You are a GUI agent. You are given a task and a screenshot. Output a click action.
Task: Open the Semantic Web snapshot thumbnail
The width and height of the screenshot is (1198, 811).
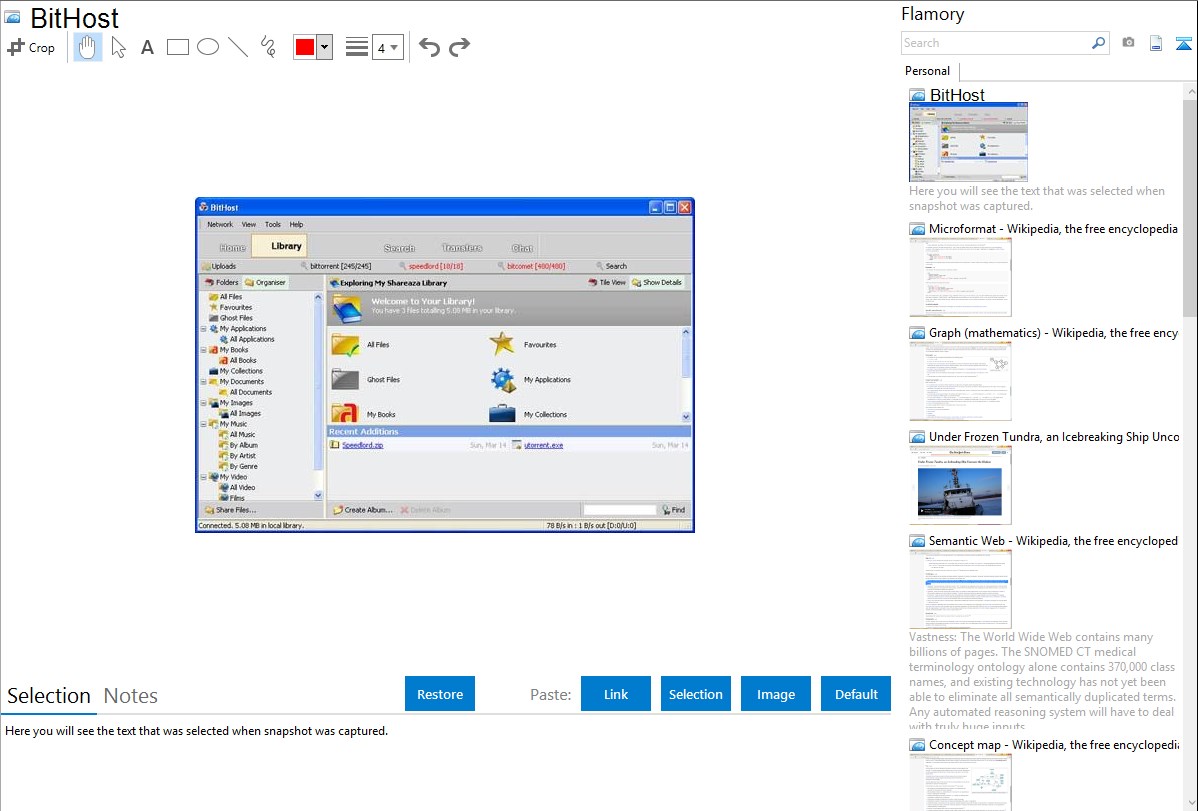click(960, 589)
